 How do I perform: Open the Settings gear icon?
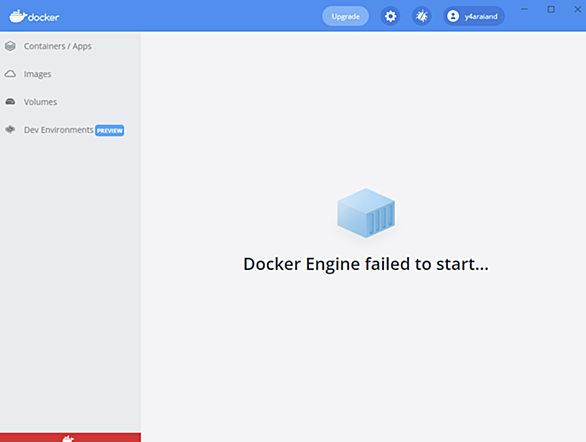point(390,16)
